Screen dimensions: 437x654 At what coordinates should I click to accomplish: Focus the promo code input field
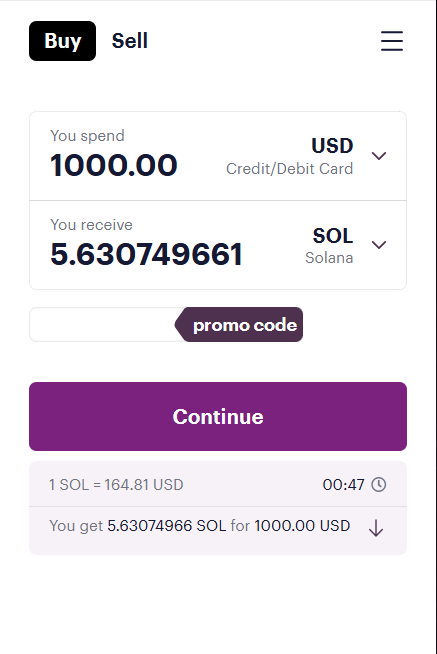tap(102, 324)
